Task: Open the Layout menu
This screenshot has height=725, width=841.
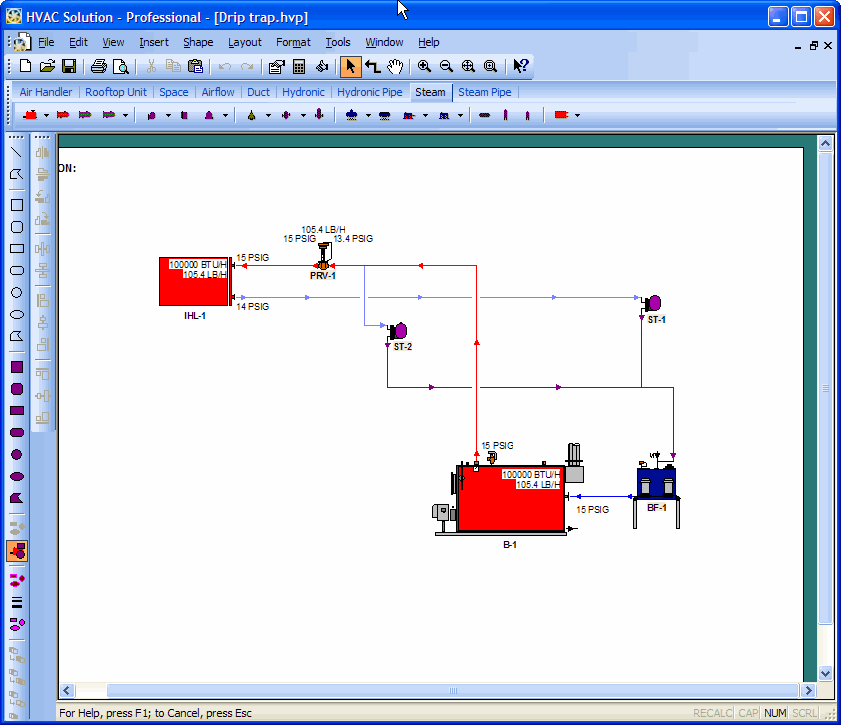Action: pos(245,42)
